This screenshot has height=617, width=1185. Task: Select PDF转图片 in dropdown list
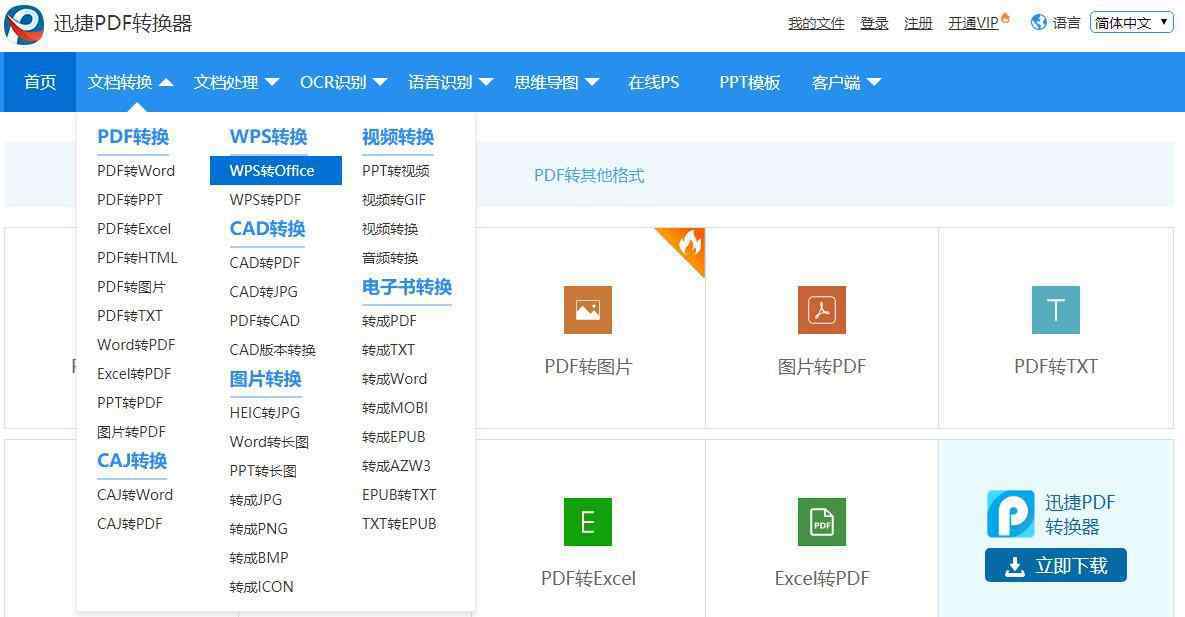[131, 287]
